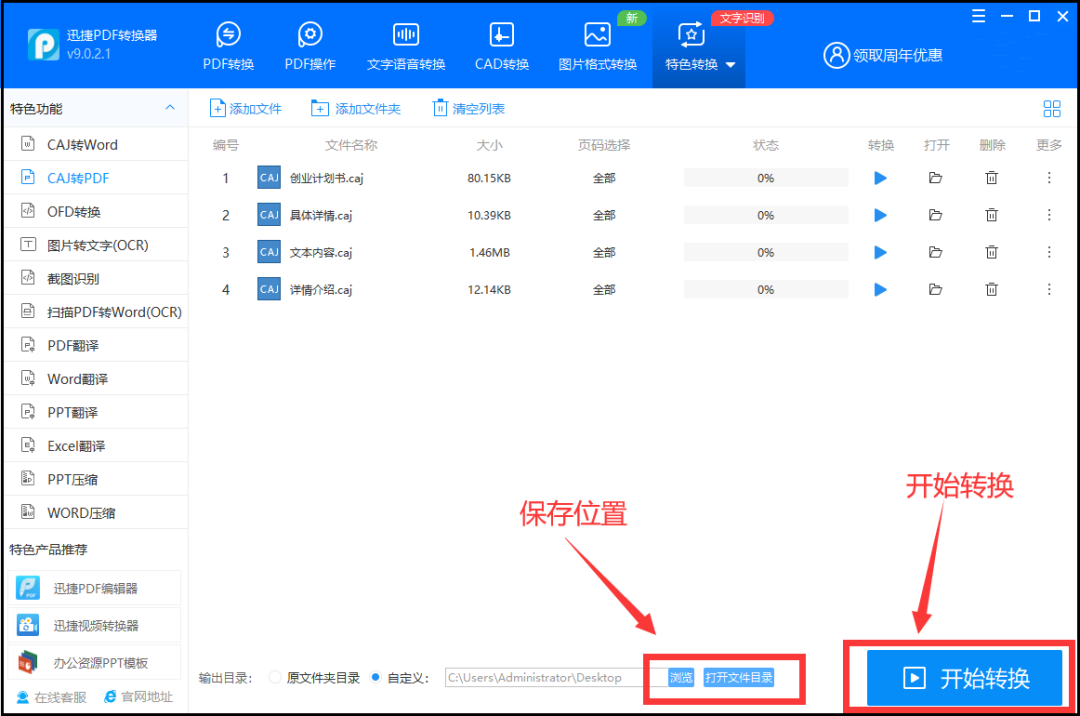Click output path field showing Desktop
This screenshot has height=716, width=1080.
coord(556,677)
